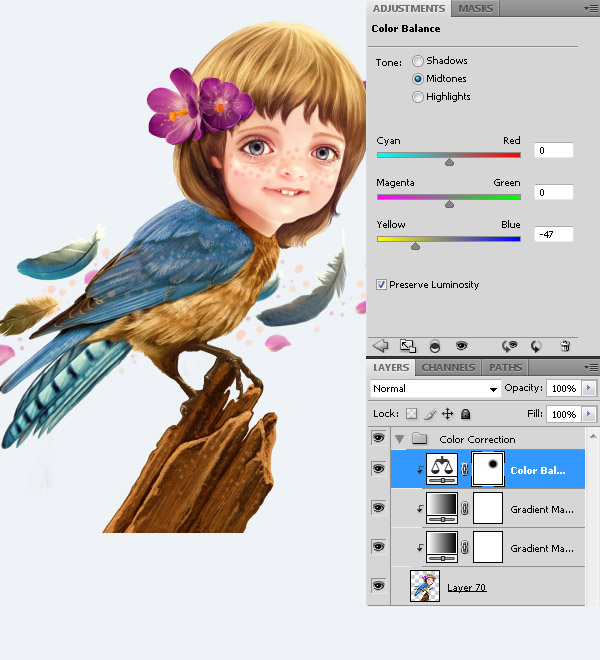The image size is (600, 660).
Task: Click the Yellow-Blue slider handle
Action: click(x=415, y=246)
